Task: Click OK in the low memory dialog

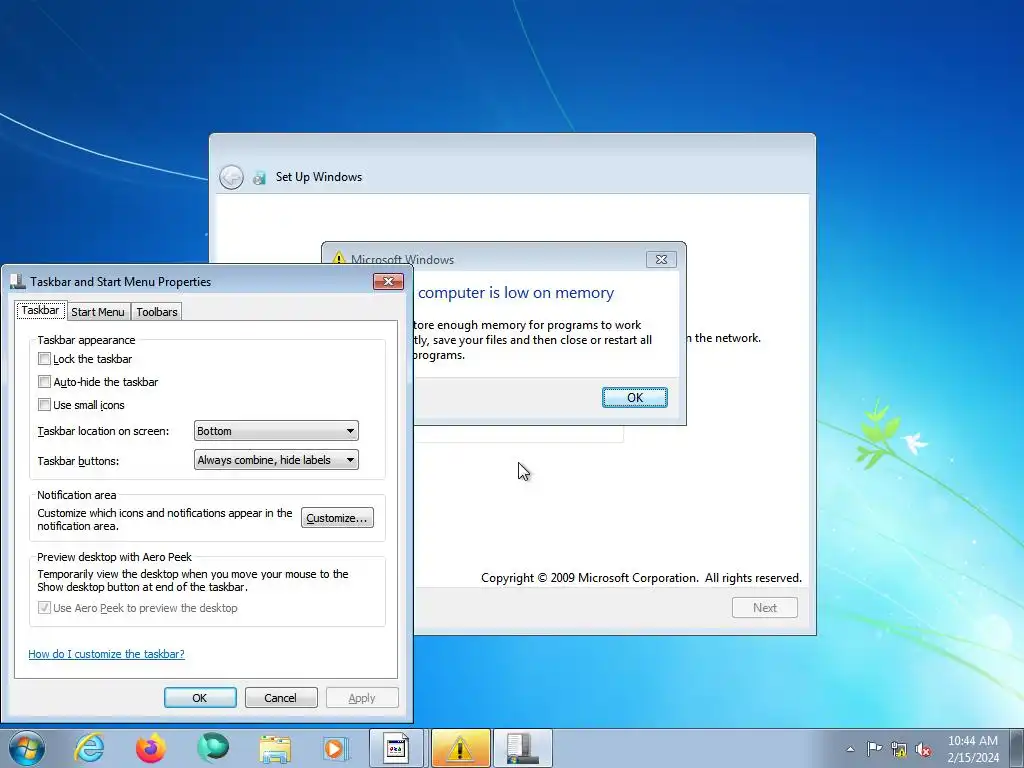Action: tap(635, 397)
